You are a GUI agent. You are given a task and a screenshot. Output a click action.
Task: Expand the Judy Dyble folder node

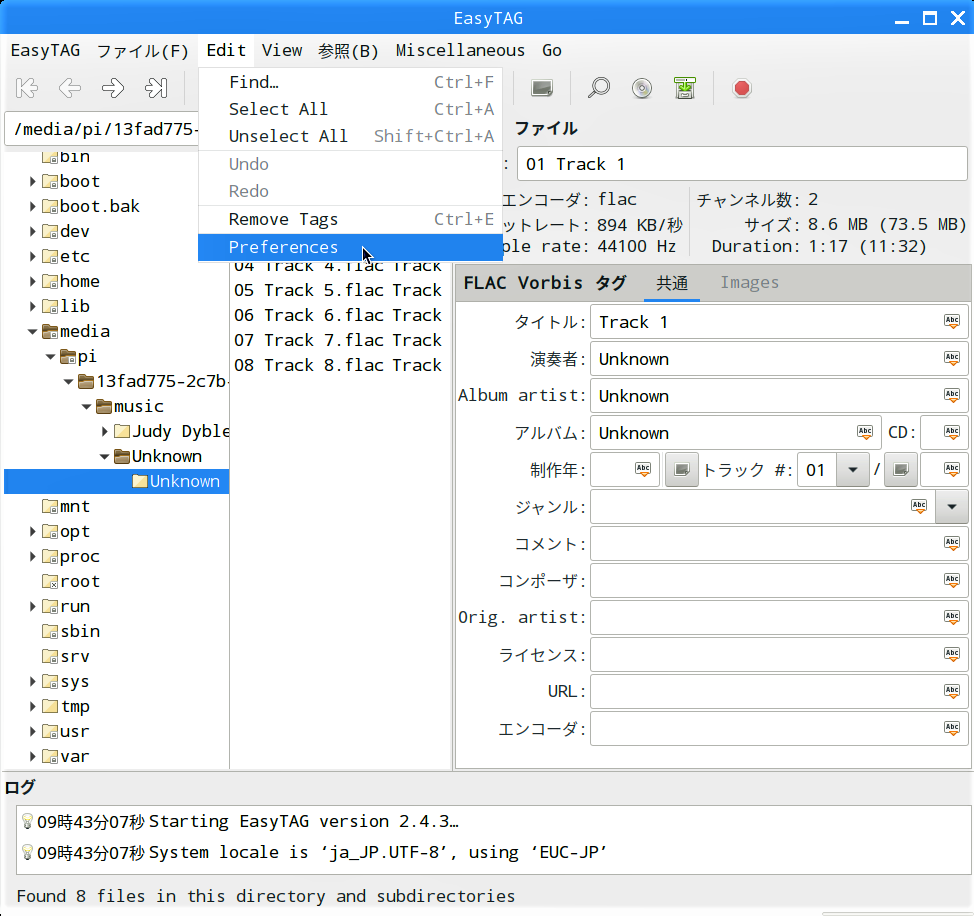click(x=104, y=432)
